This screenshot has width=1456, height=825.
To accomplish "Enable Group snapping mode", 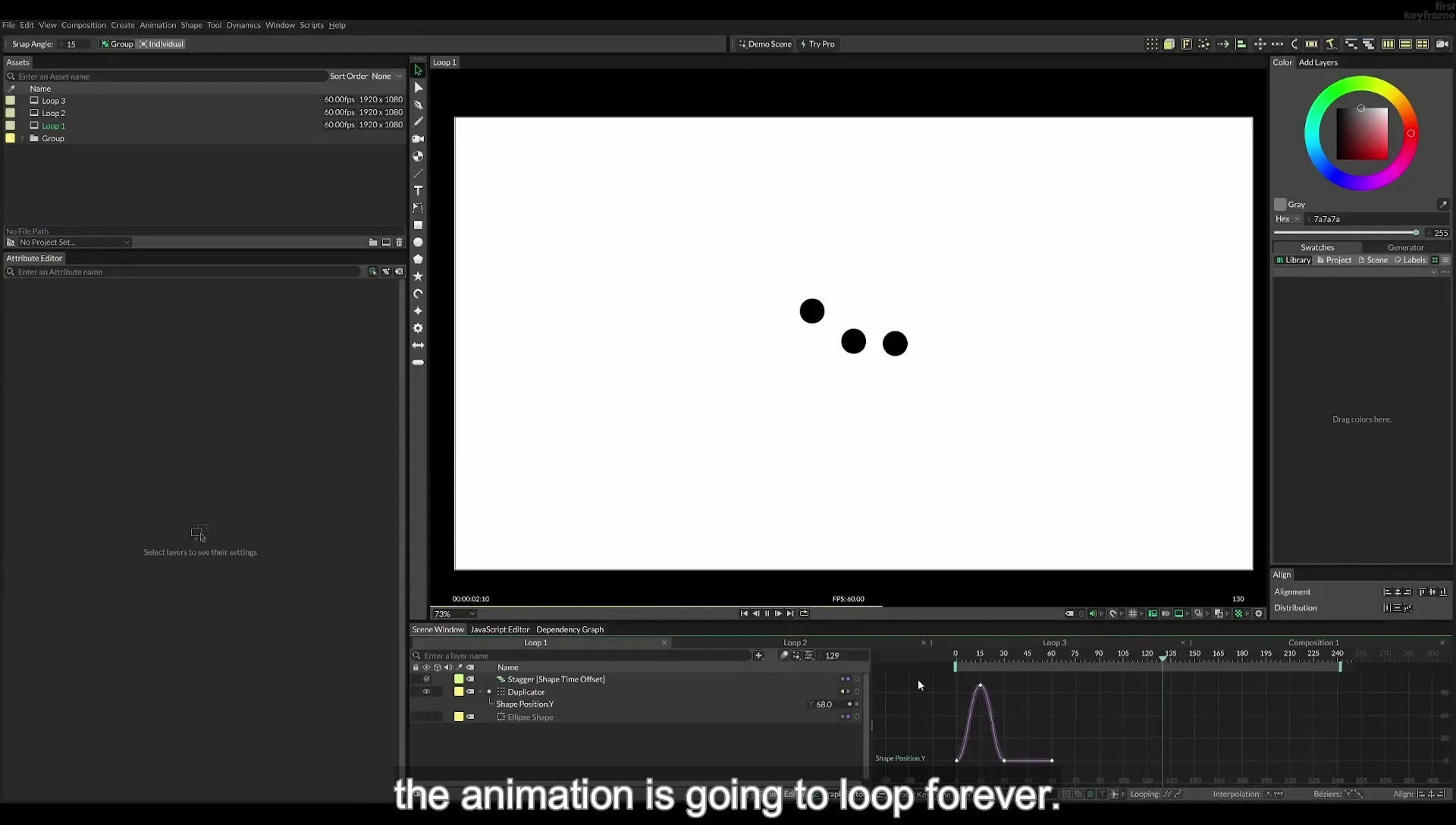I will (117, 44).
